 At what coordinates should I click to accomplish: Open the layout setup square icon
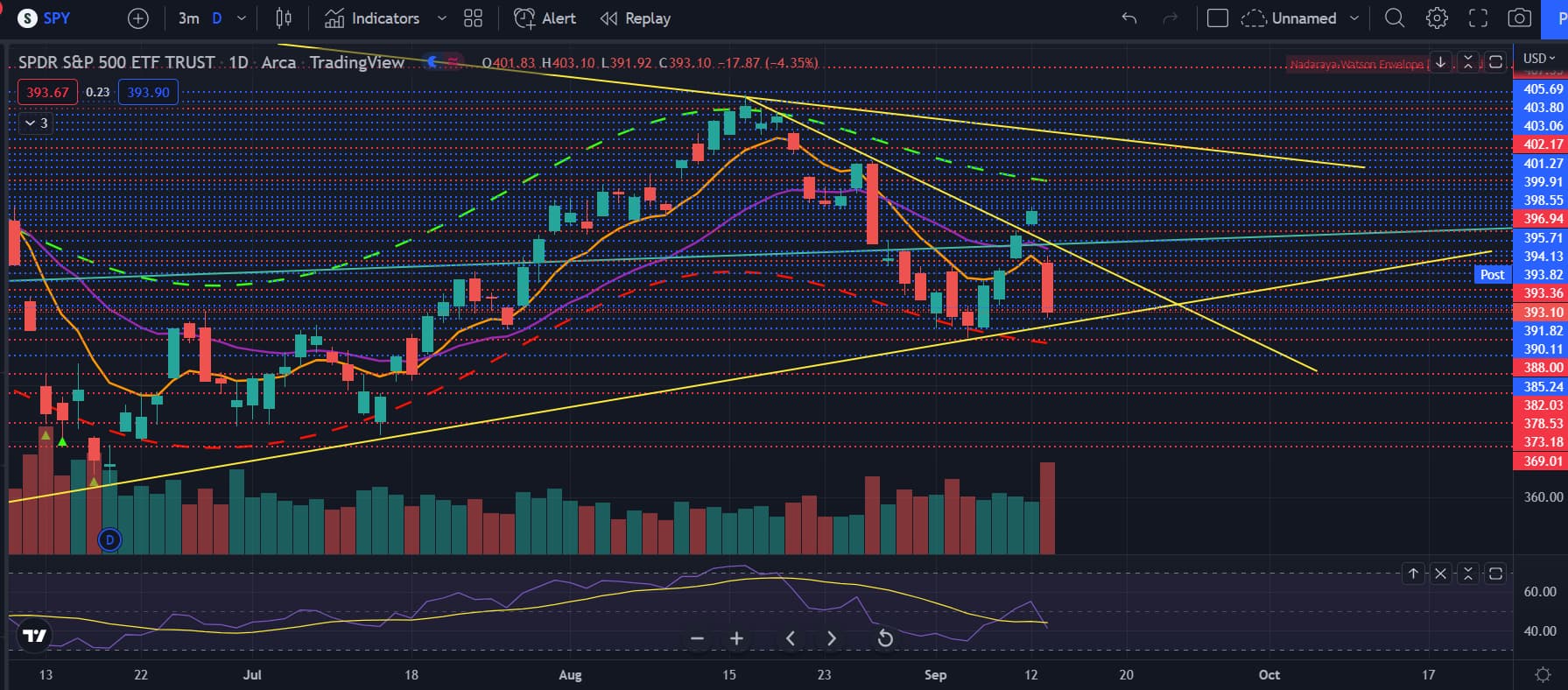coord(1218,18)
